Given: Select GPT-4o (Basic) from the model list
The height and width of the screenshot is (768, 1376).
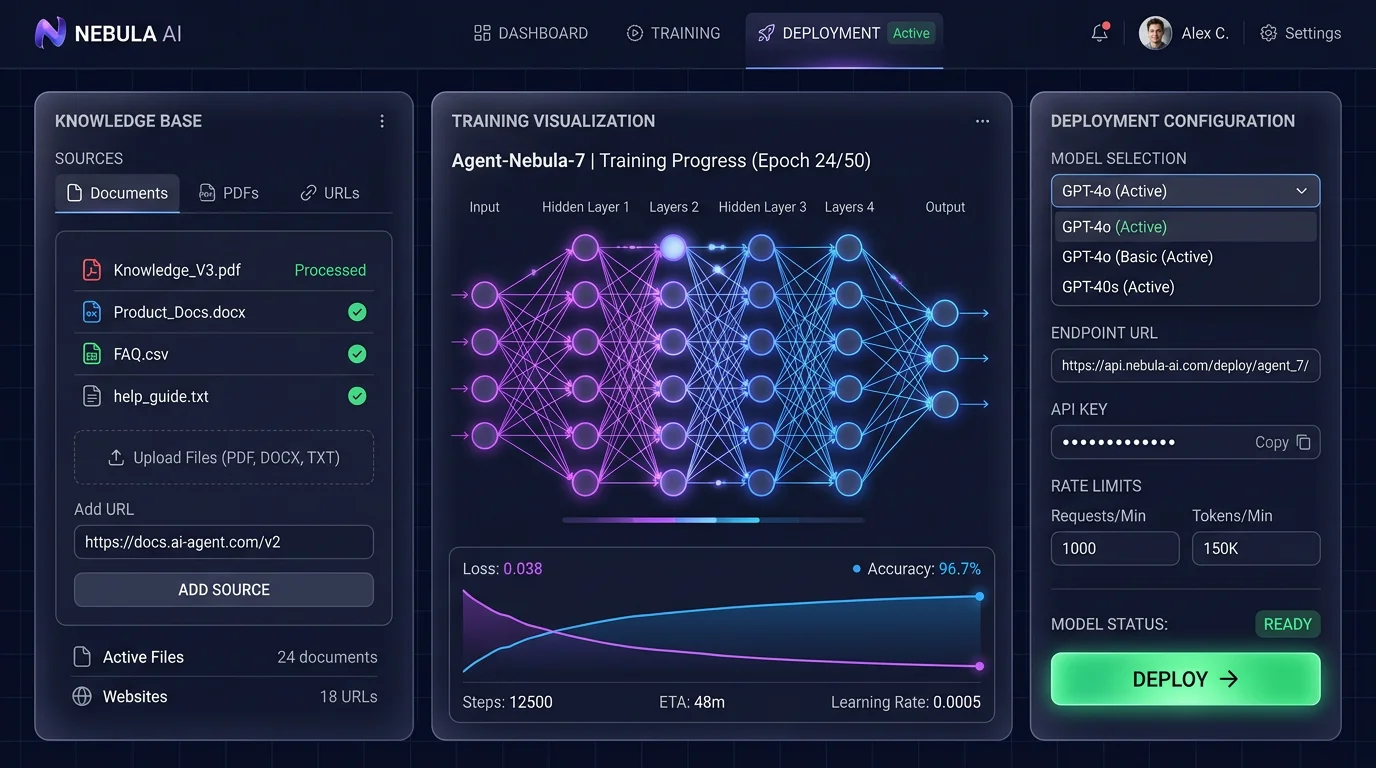Looking at the screenshot, I should tap(1136, 256).
